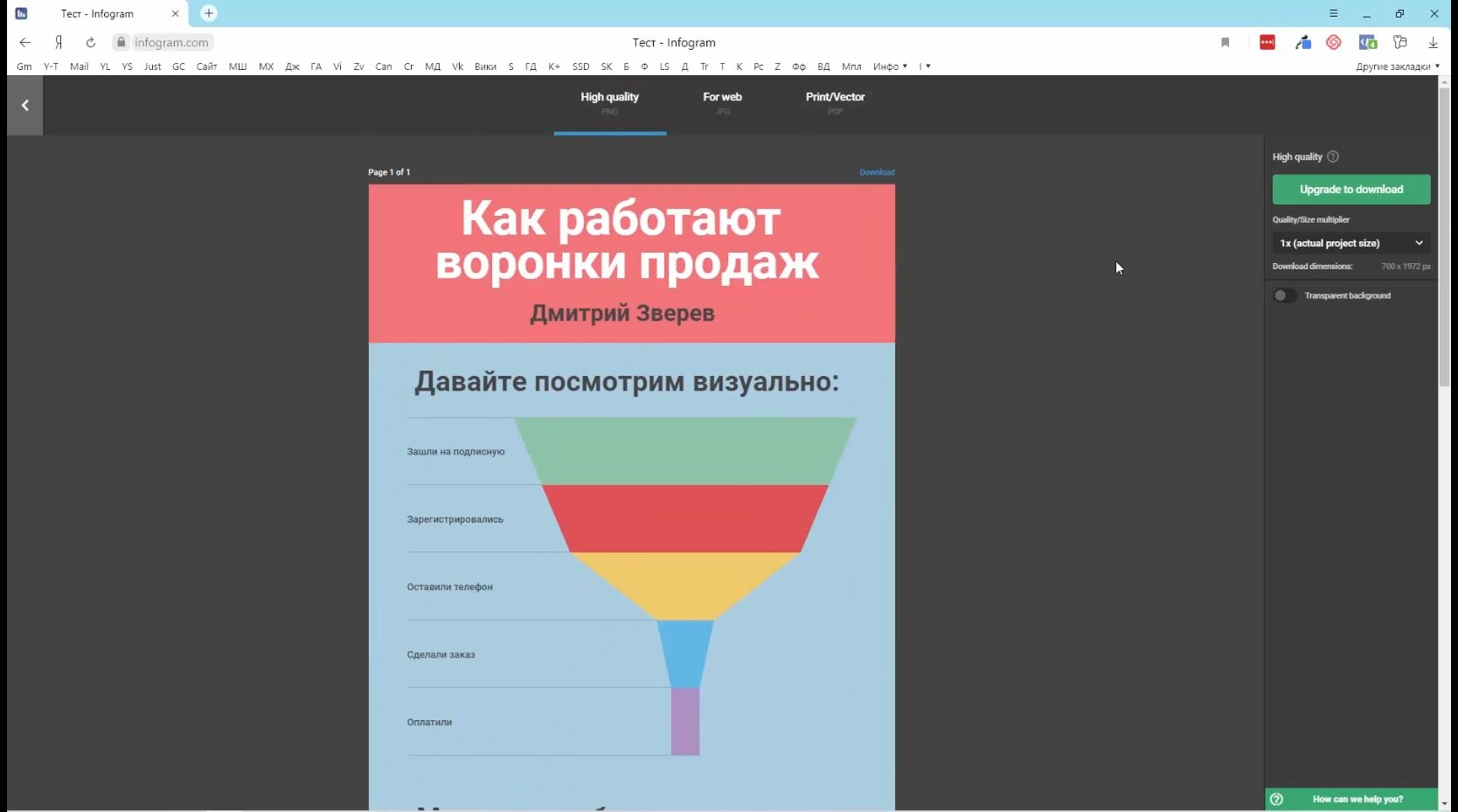Open the Quality/Size multiplier dropdown
1458x812 pixels.
pyautogui.click(x=1351, y=243)
